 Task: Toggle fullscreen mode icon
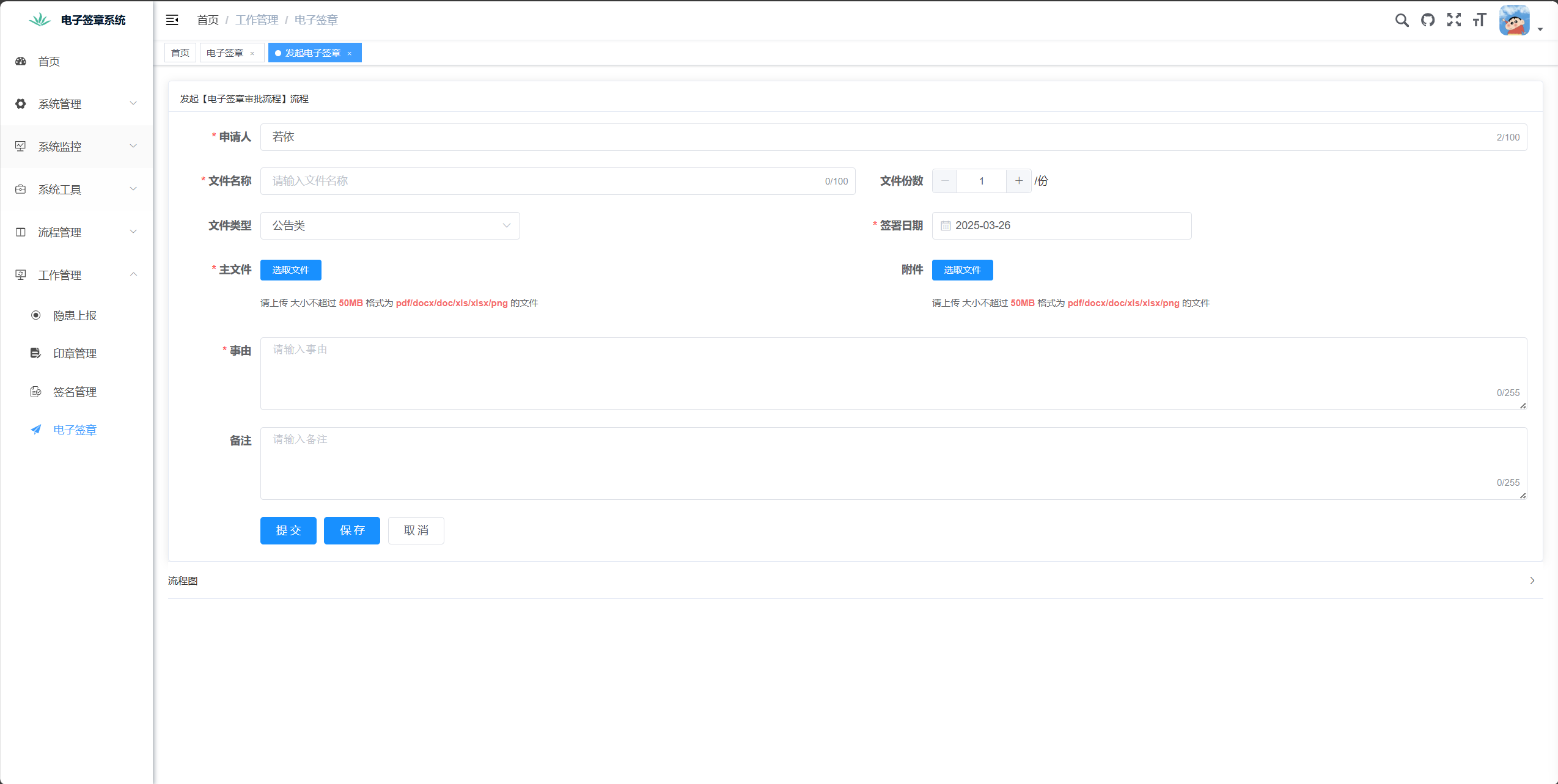(x=1454, y=20)
